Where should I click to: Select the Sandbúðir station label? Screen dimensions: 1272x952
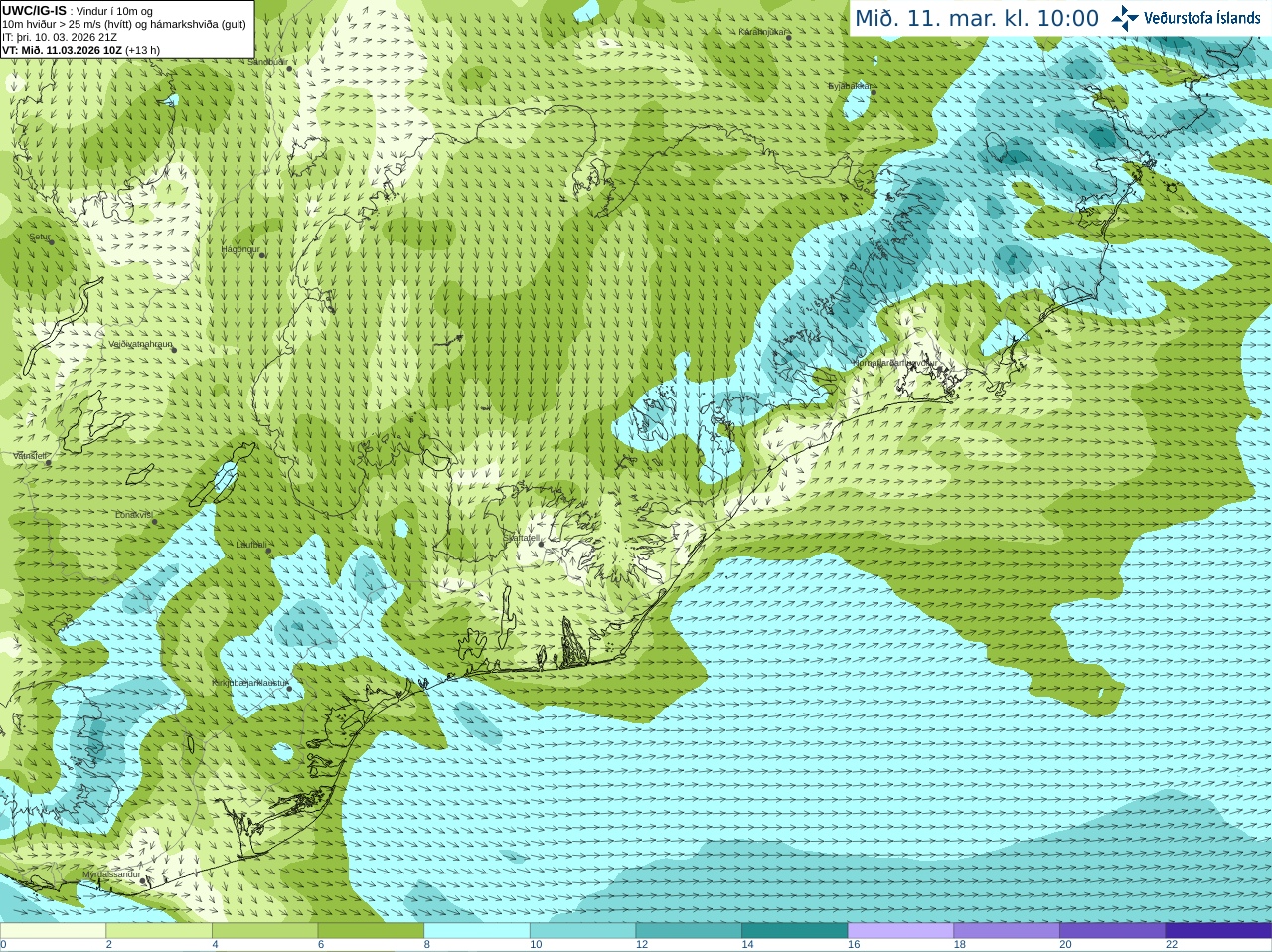[266, 62]
